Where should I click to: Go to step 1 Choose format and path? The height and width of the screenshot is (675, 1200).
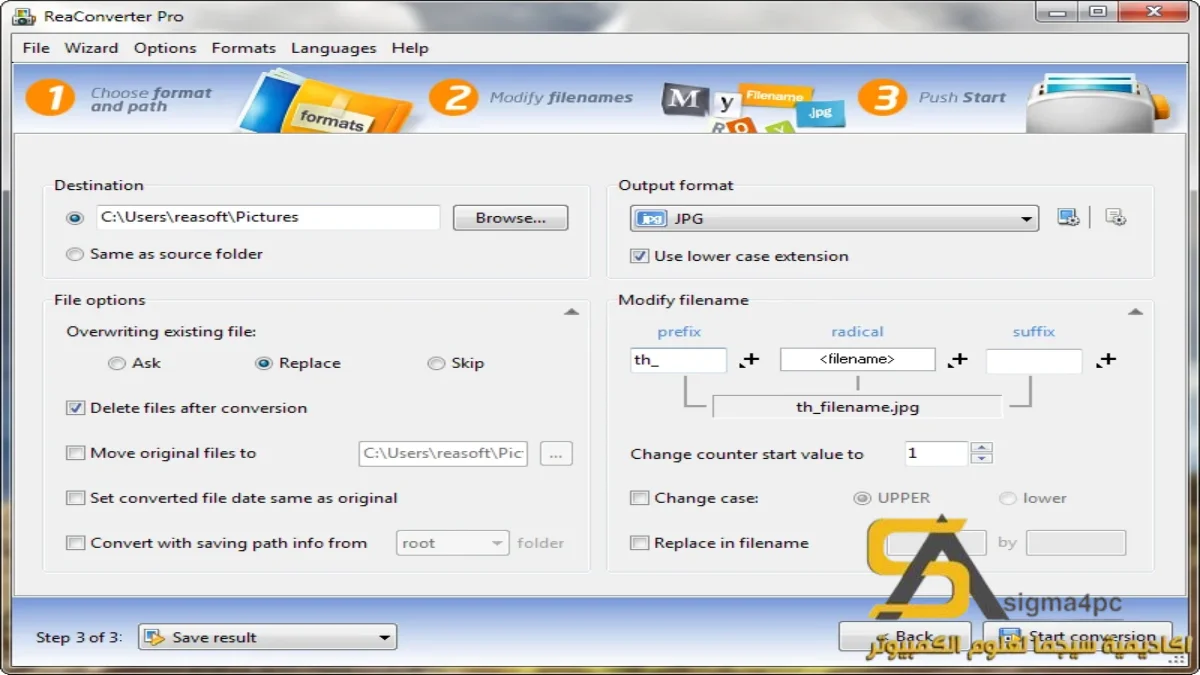point(120,99)
